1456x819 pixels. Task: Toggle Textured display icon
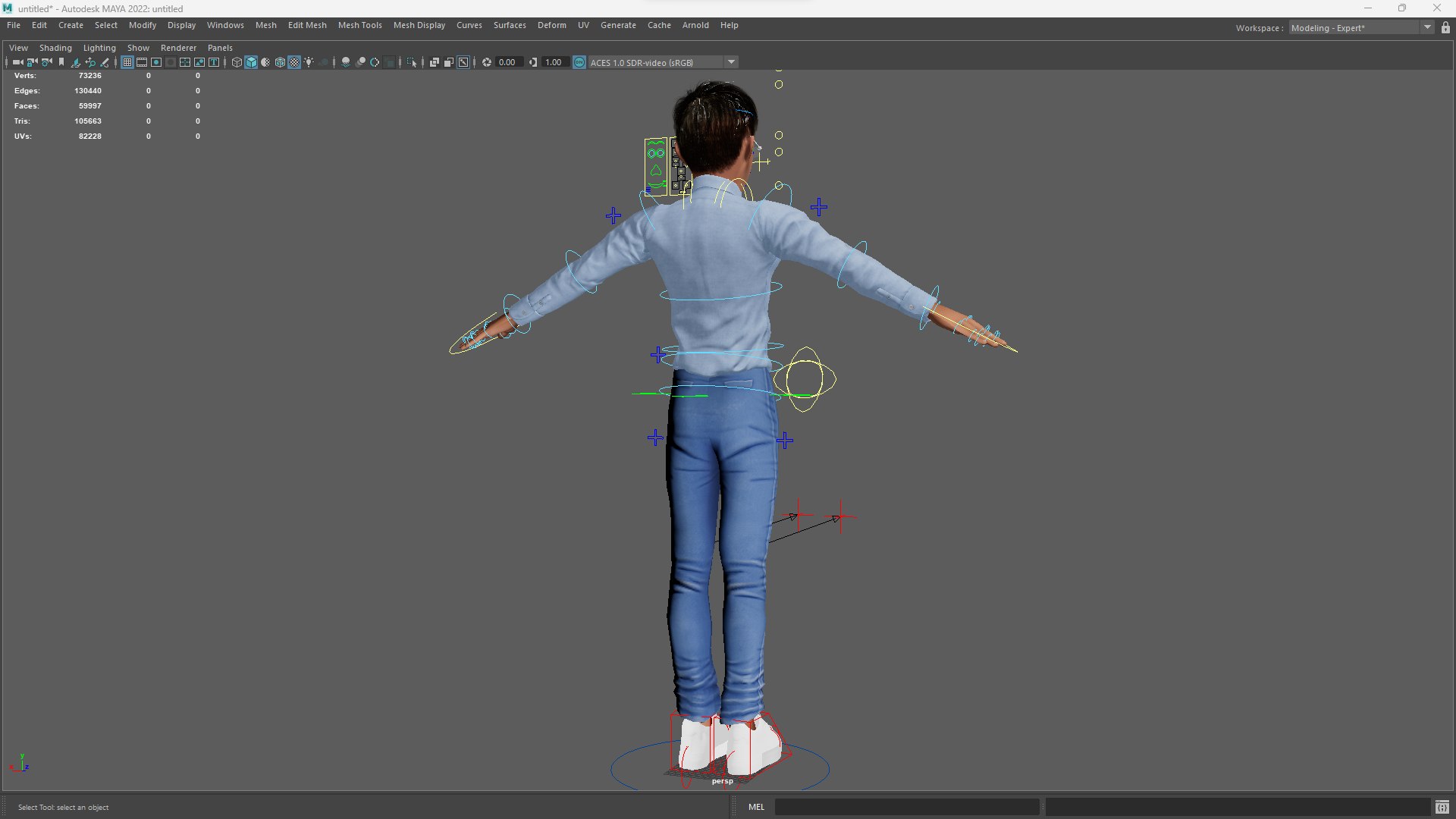295,62
